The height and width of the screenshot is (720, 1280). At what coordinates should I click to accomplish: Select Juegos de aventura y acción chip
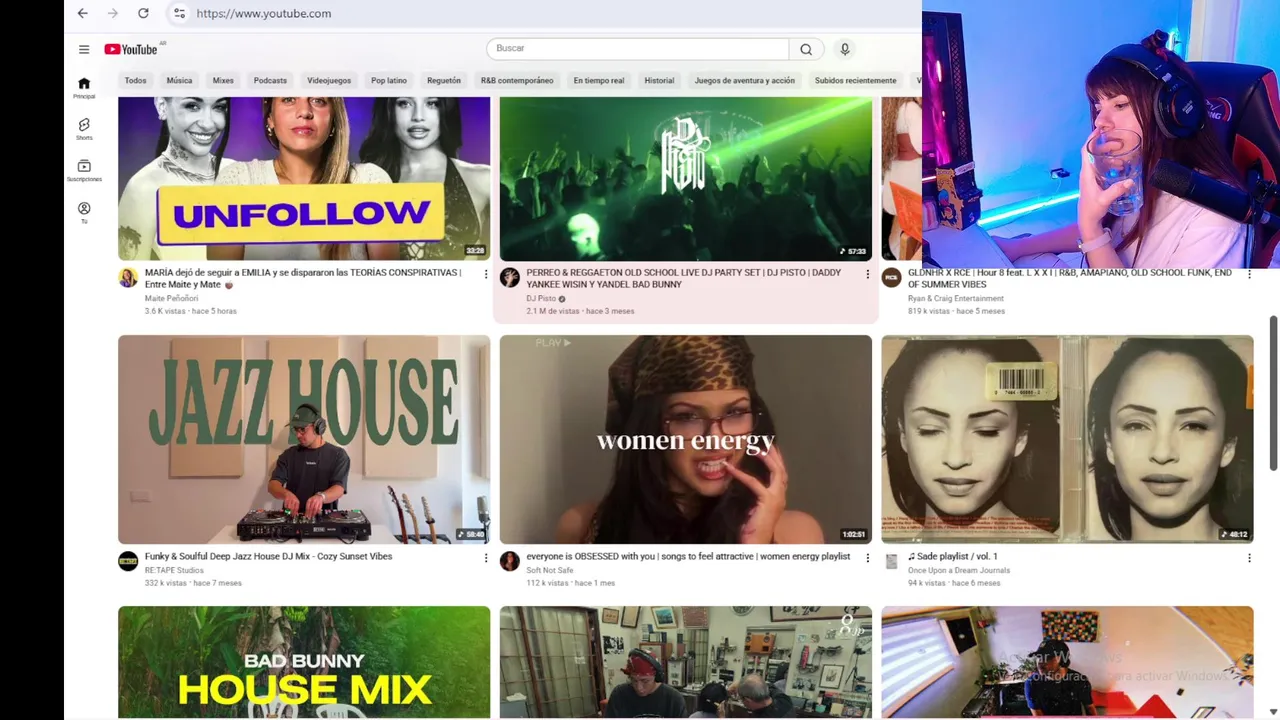coord(745,80)
